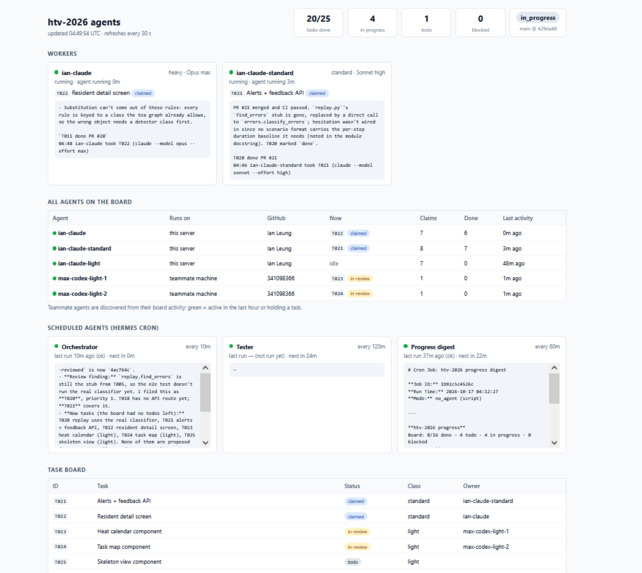
Task: Click the claimed status of Alerts + feedback API task
Action: coord(356,501)
